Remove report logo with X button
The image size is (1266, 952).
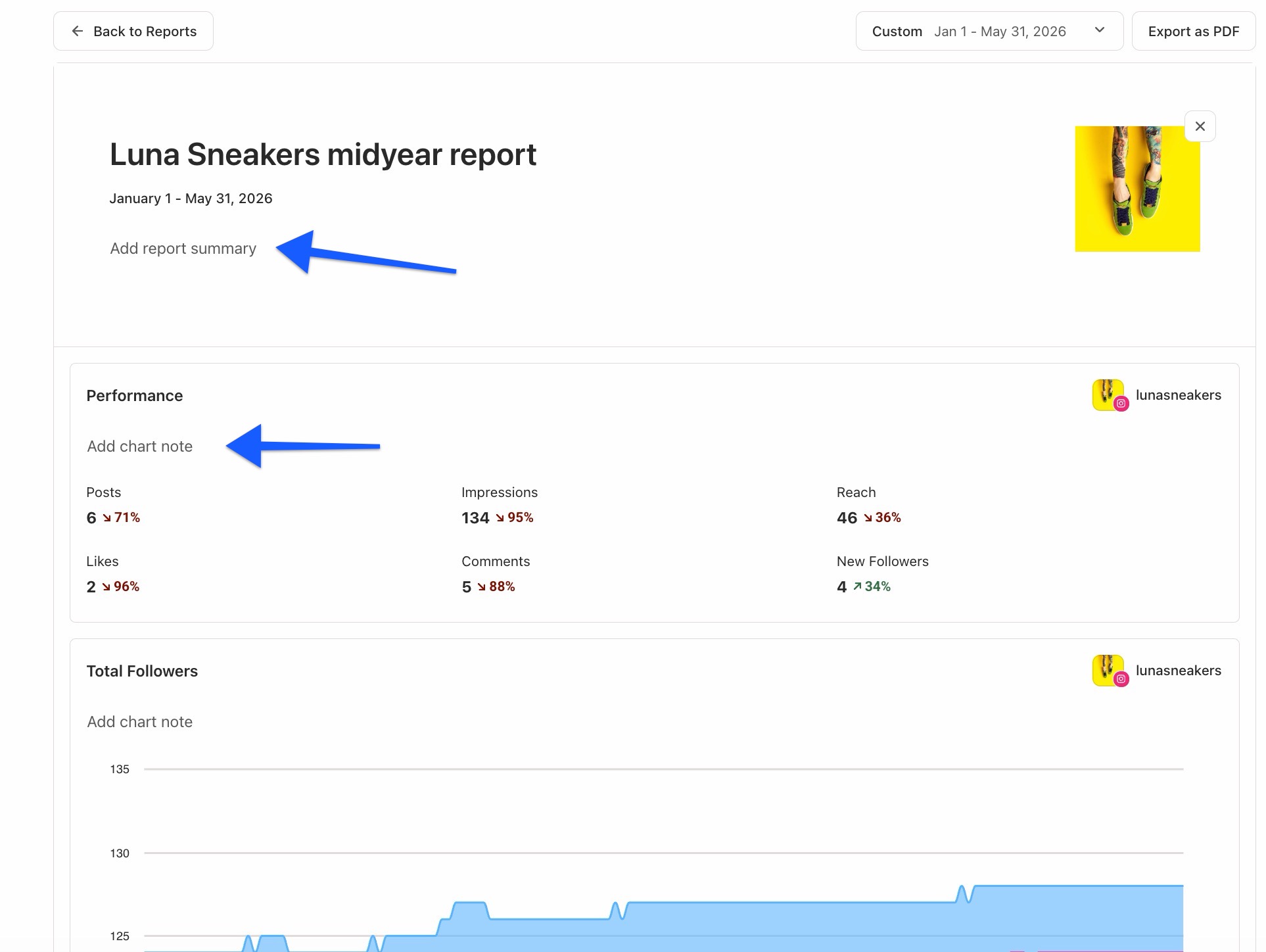pos(1200,126)
